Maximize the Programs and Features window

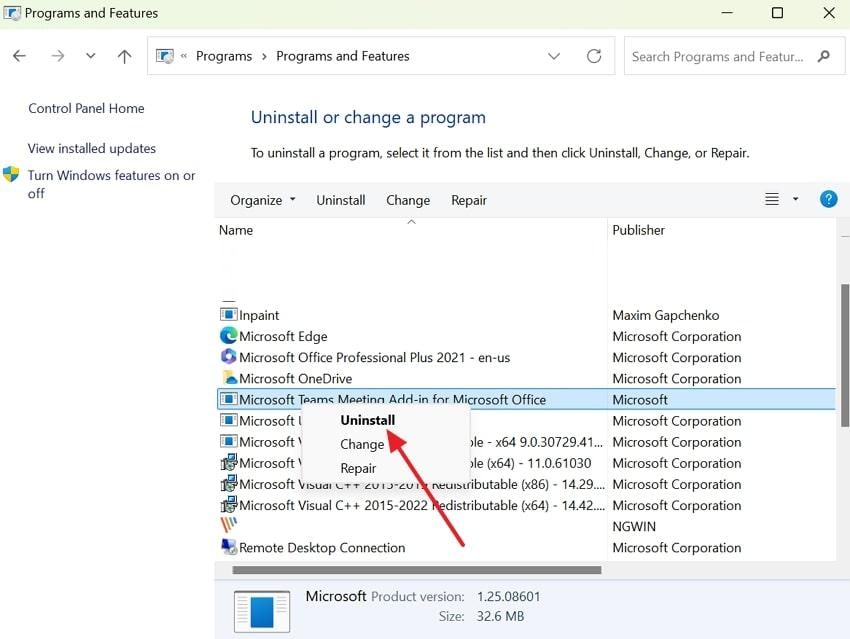777,12
